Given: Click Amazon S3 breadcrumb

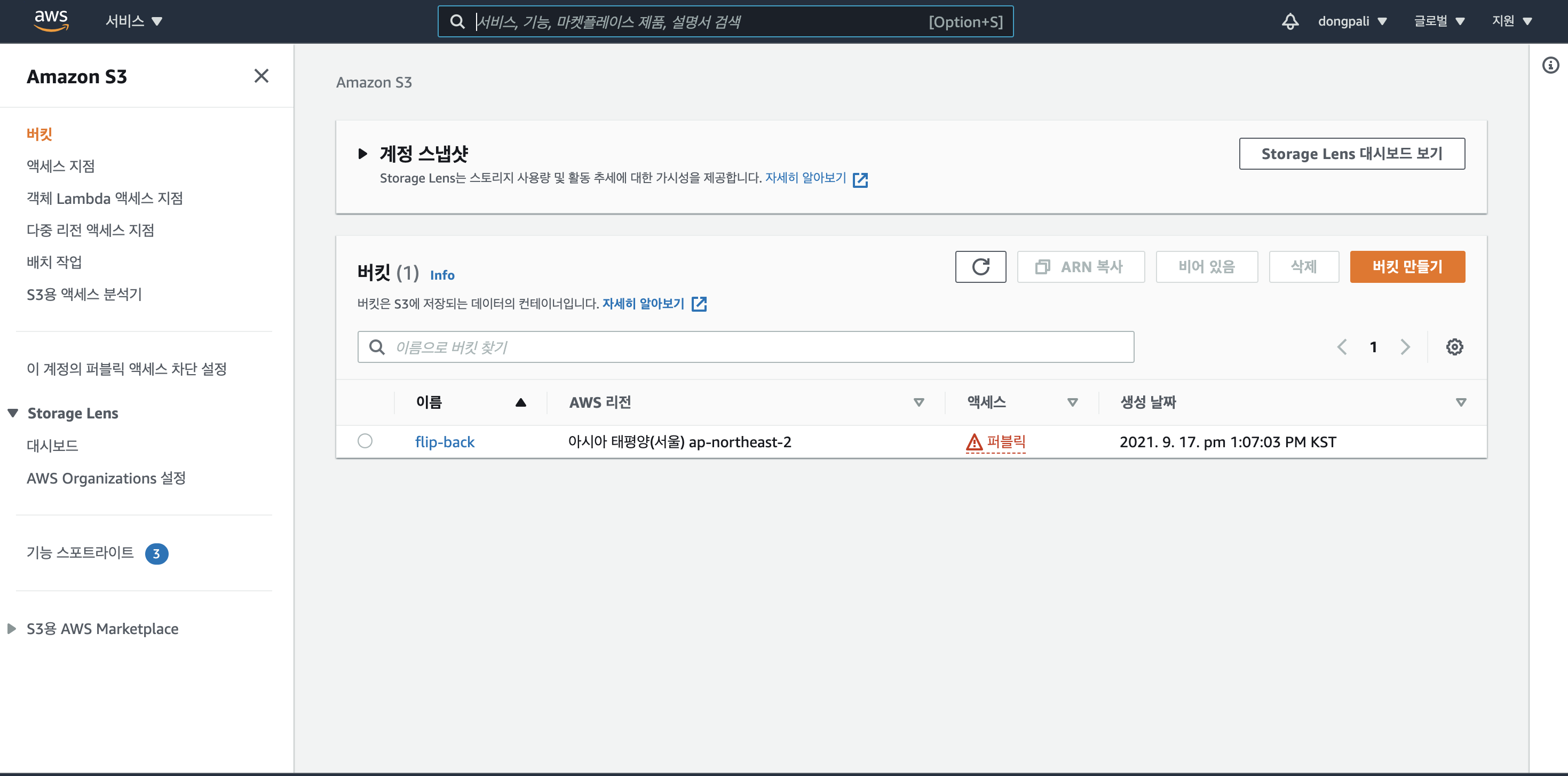Looking at the screenshot, I should [x=374, y=82].
